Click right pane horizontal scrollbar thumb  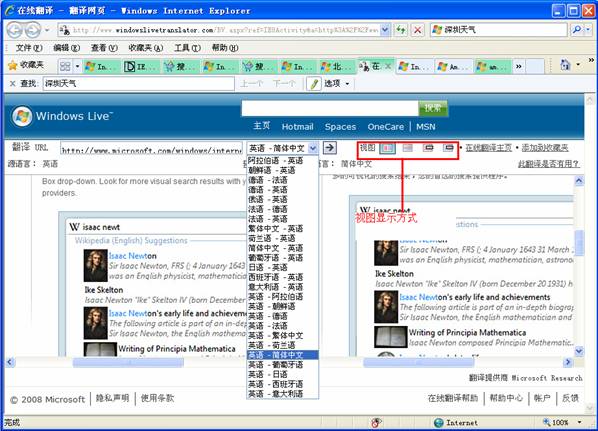point(418,362)
